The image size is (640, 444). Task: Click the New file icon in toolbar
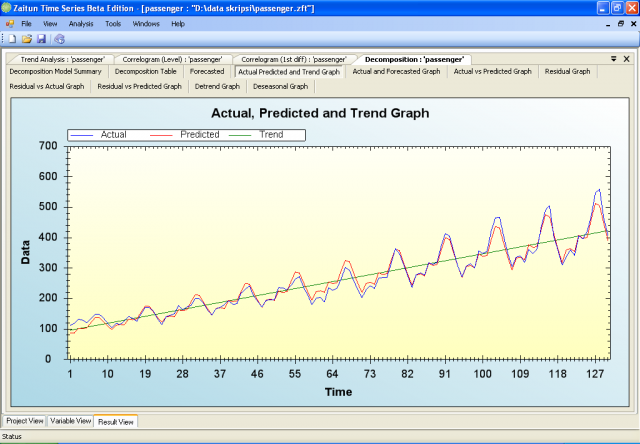[x=11, y=39]
